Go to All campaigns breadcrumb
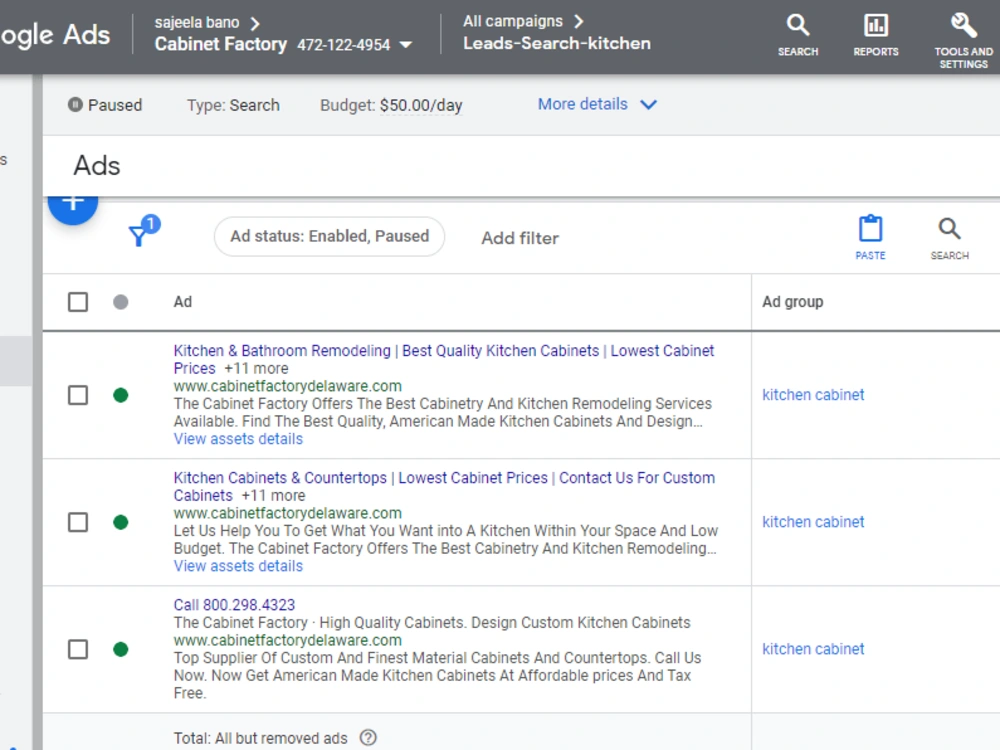Image resolution: width=1000 pixels, height=750 pixels. click(513, 21)
